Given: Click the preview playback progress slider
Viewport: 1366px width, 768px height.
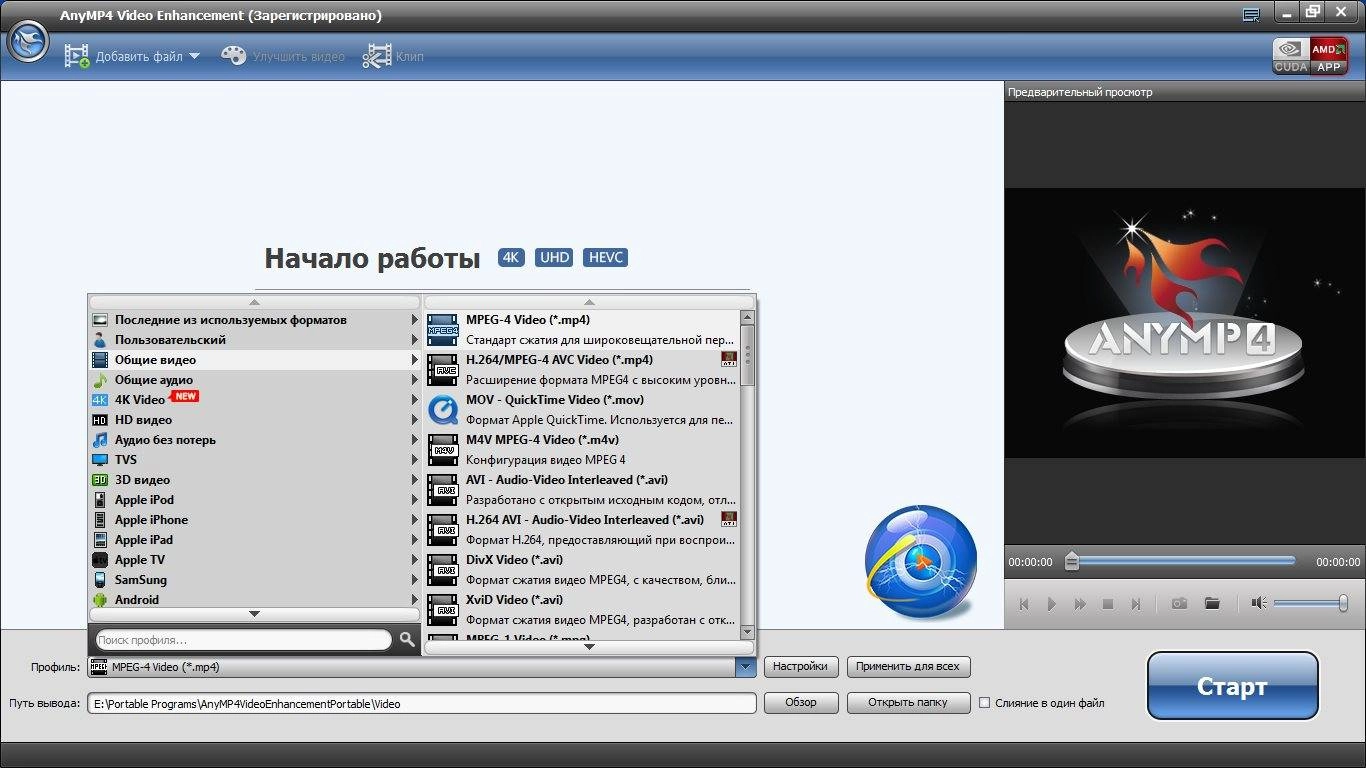Looking at the screenshot, I should (1183, 561).
